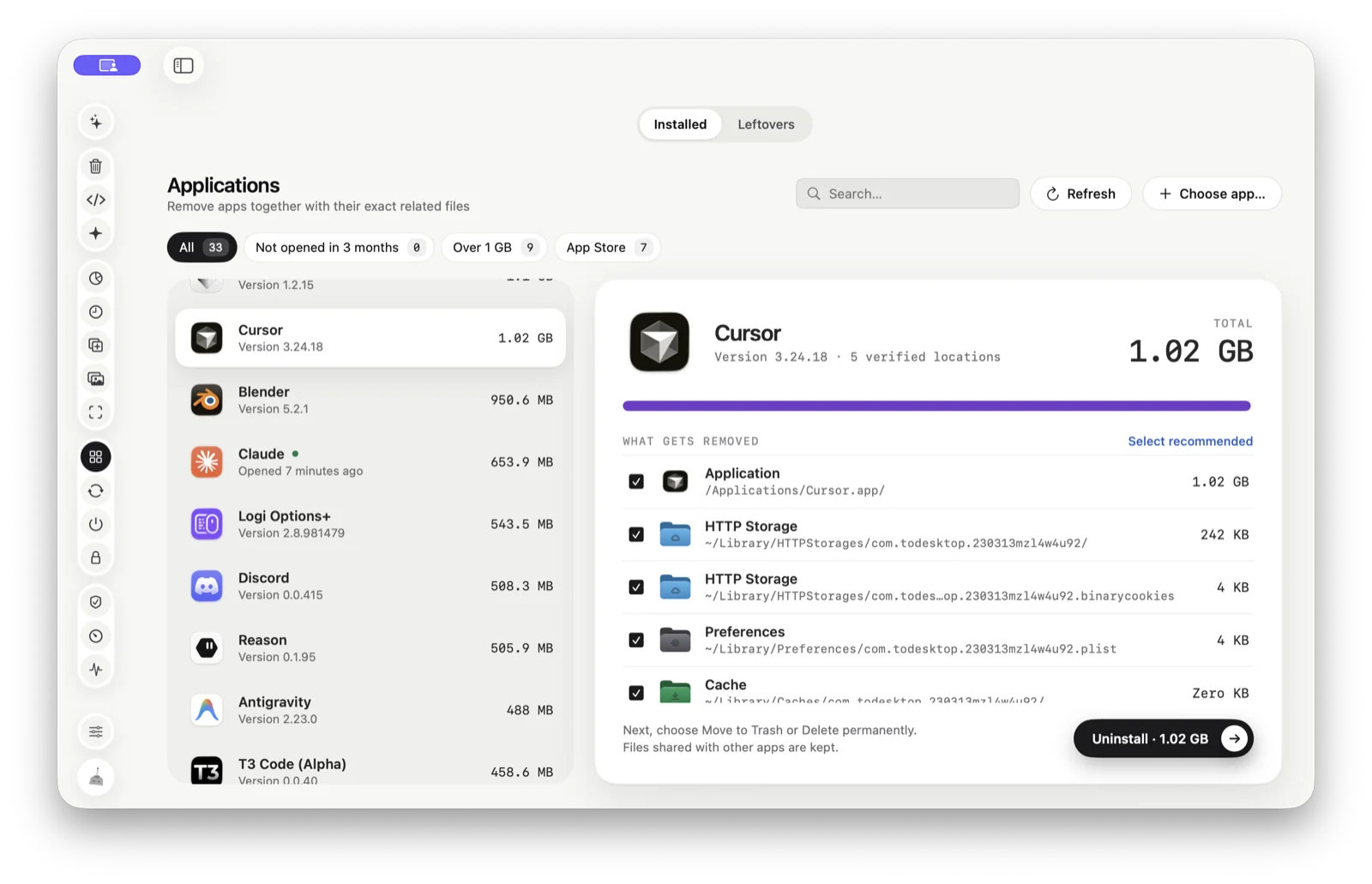Open the power startup items icon in the sidebar
The width and height of the screenshot is (1372, 884).
(x=96, y=524)
